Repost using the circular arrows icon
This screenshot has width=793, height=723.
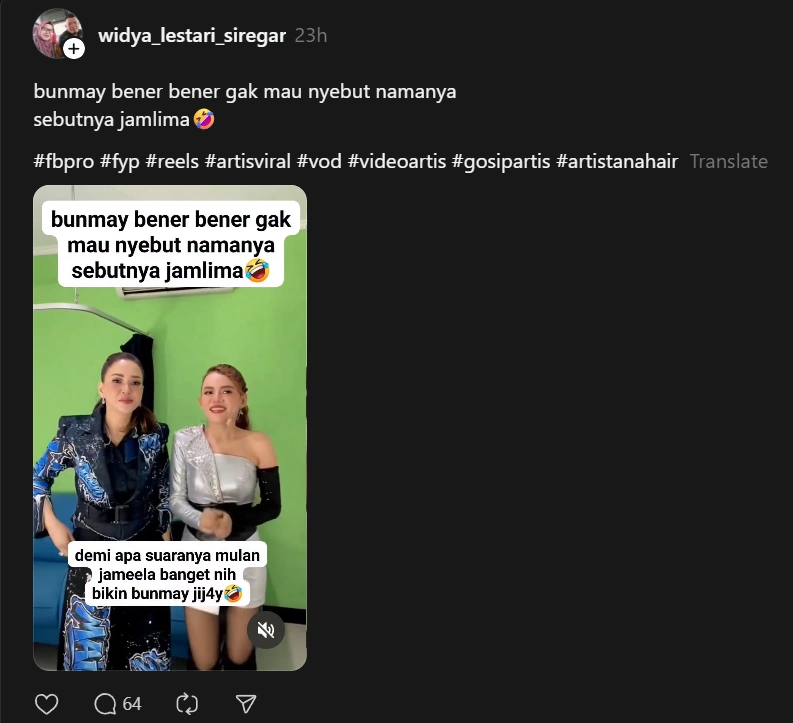(187, 704)
